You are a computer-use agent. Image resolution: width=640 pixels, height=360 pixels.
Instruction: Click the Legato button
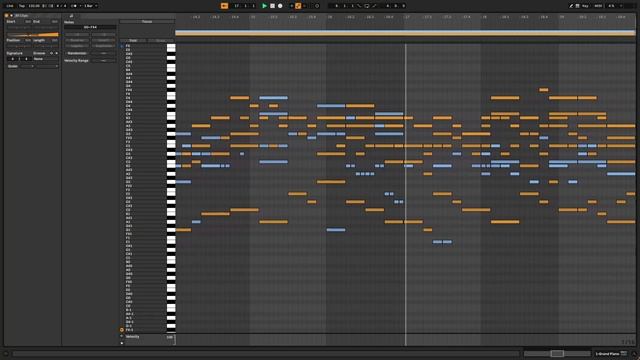click(x=77, y=46)
